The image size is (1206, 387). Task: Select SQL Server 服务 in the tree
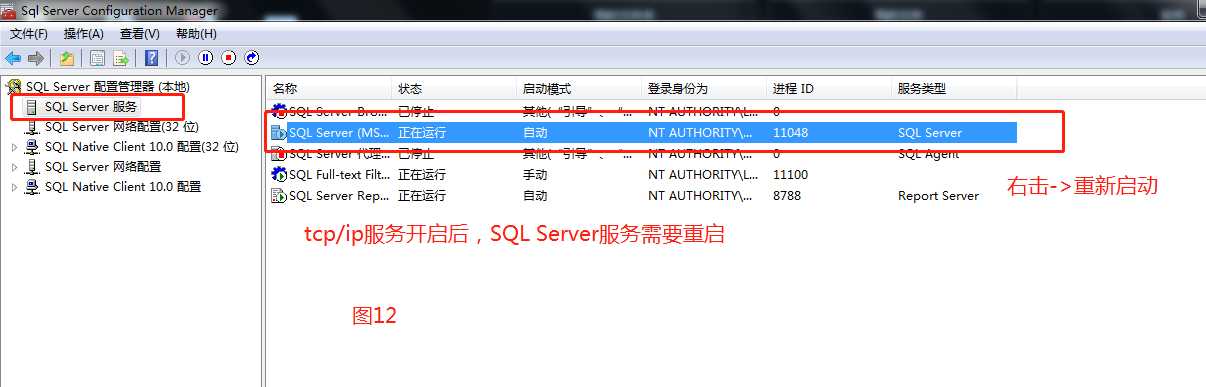point(91,107)
